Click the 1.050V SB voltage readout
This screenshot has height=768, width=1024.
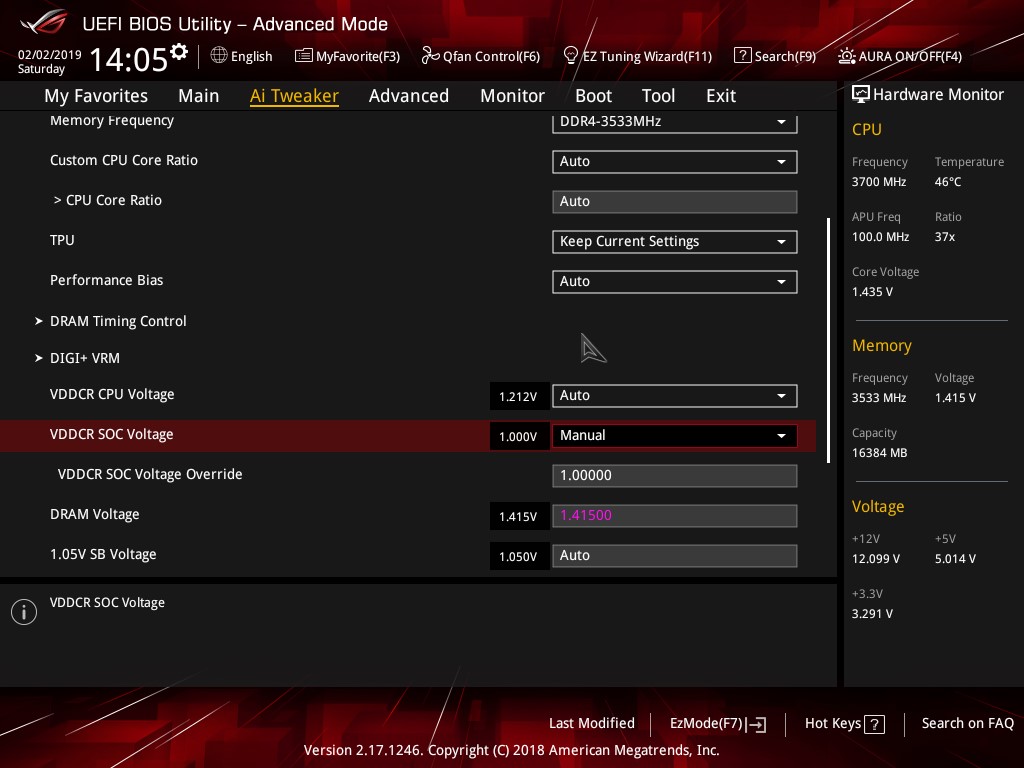tap(518, 556)
